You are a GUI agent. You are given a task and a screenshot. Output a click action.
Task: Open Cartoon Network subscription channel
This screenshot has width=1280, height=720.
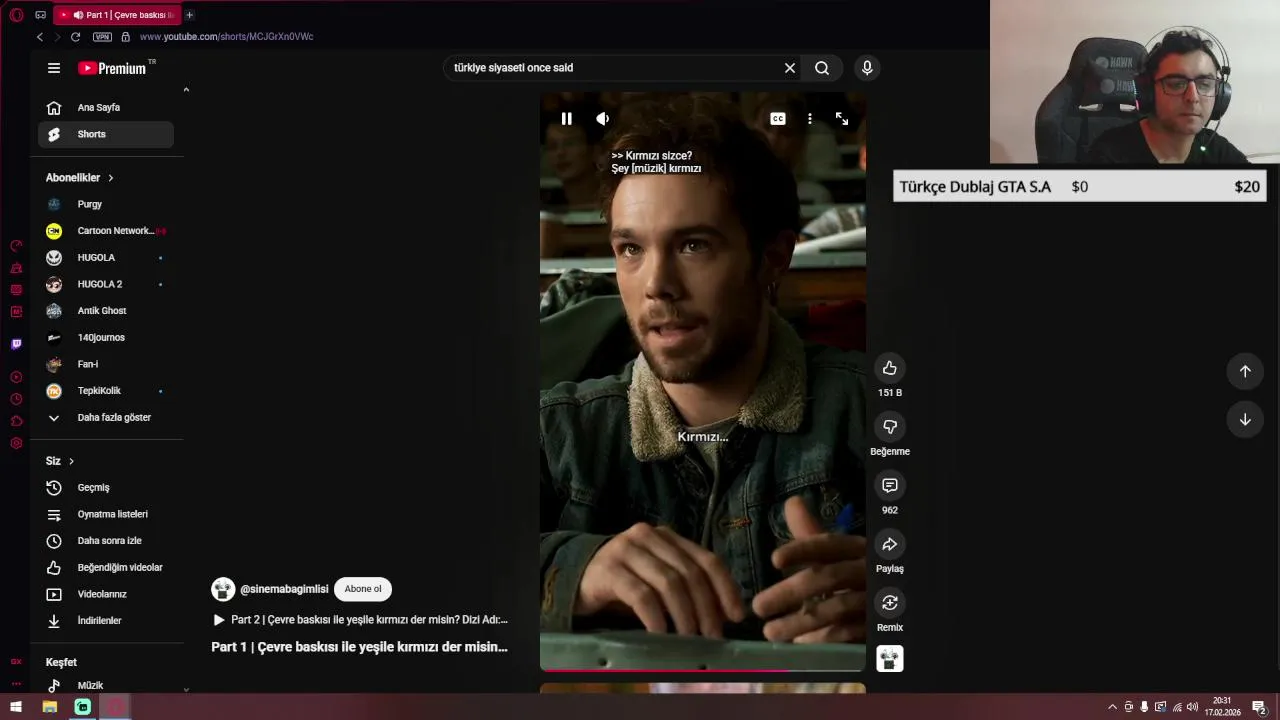click(x=106, y=231)
